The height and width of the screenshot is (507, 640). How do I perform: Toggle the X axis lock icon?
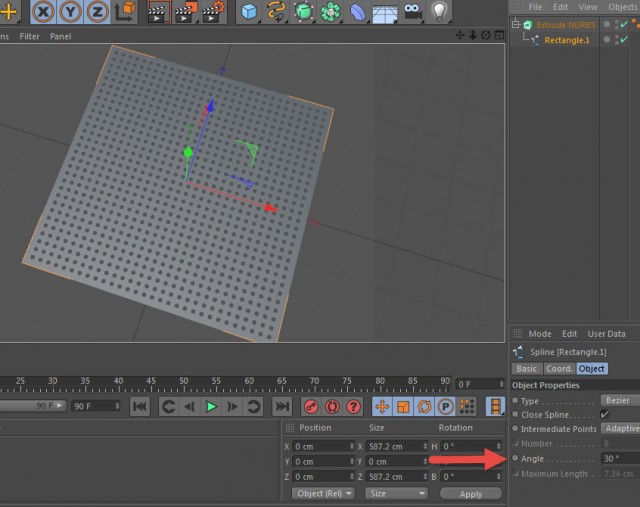pyautogui.click(x=43, y=12)
